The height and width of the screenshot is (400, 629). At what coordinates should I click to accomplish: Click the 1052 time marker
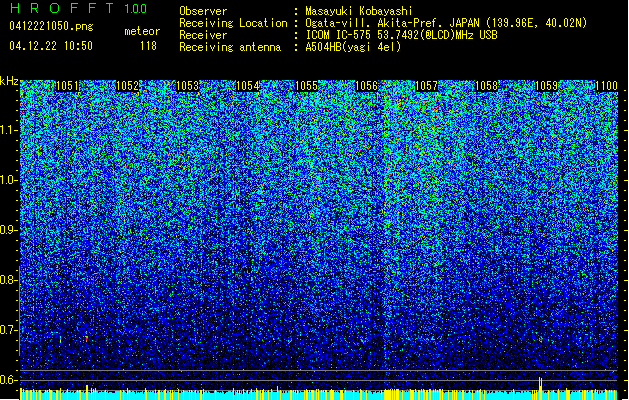click(x=127, y=86)
